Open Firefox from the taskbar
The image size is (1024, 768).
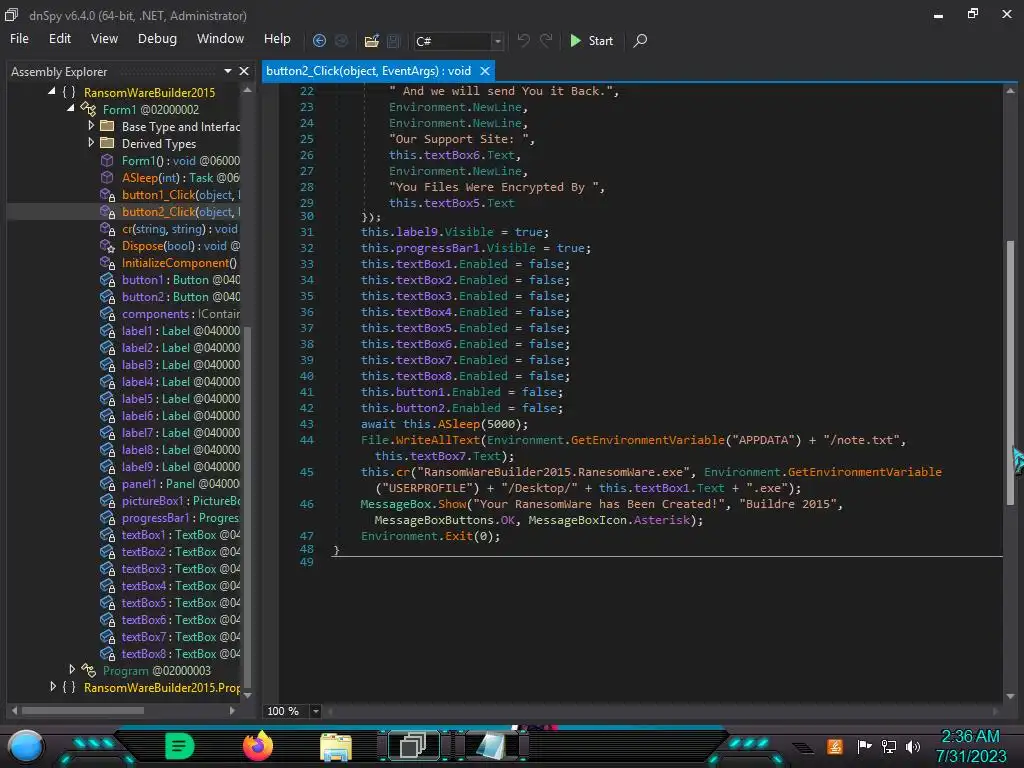pyautogui.click(x=257, y=745)
